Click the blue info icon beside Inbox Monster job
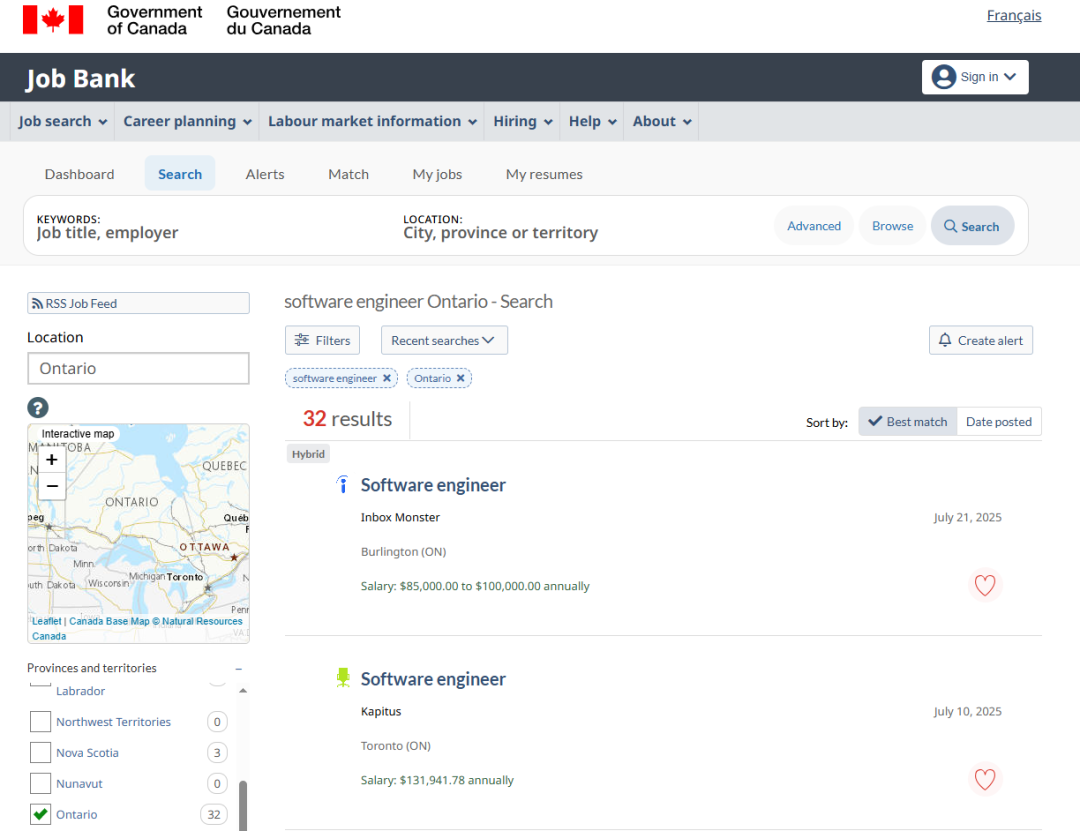This screenshot has width=1080, height=831. coord(342,484)
